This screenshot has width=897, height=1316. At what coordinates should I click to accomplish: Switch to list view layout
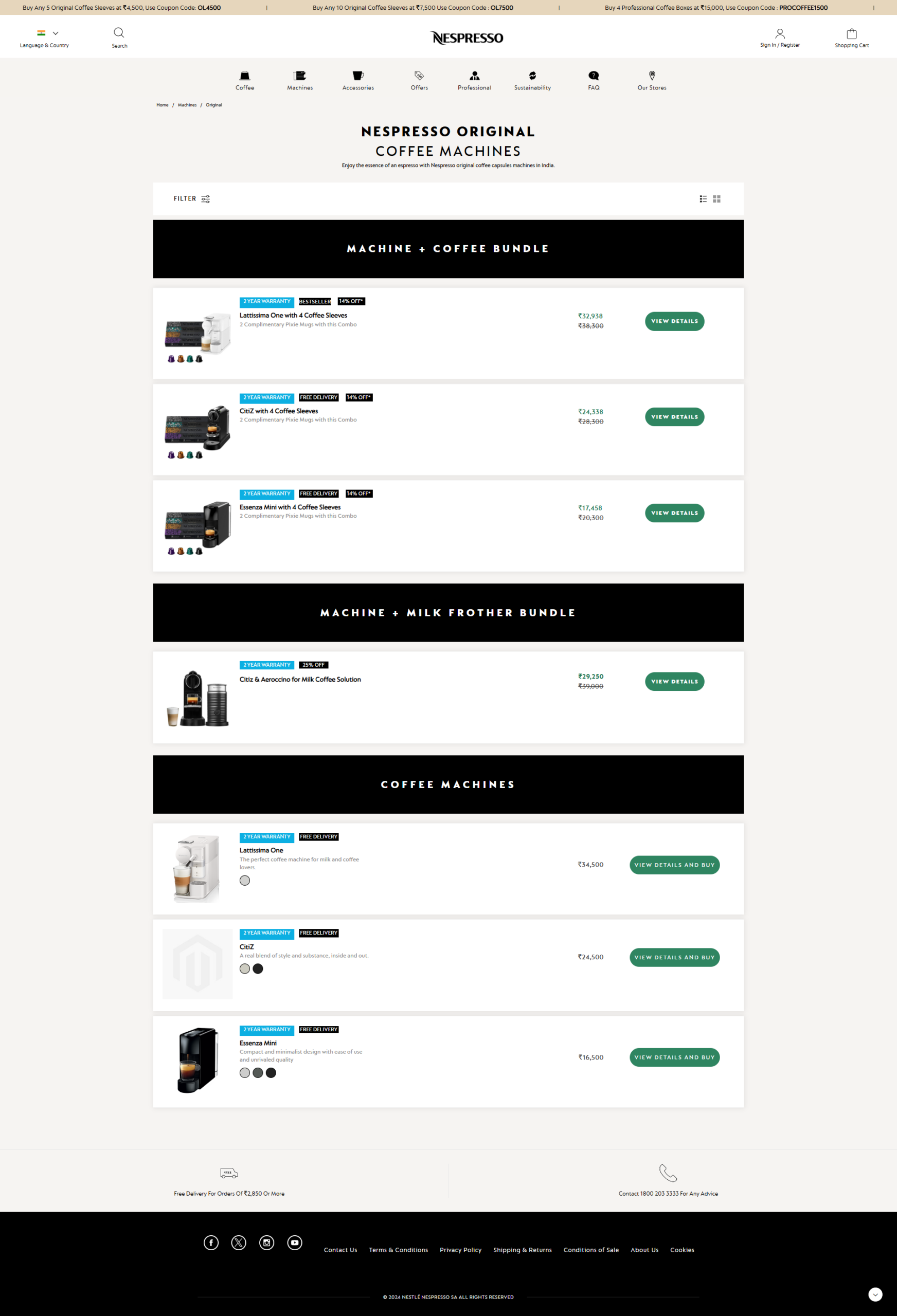tap(703, 199)
